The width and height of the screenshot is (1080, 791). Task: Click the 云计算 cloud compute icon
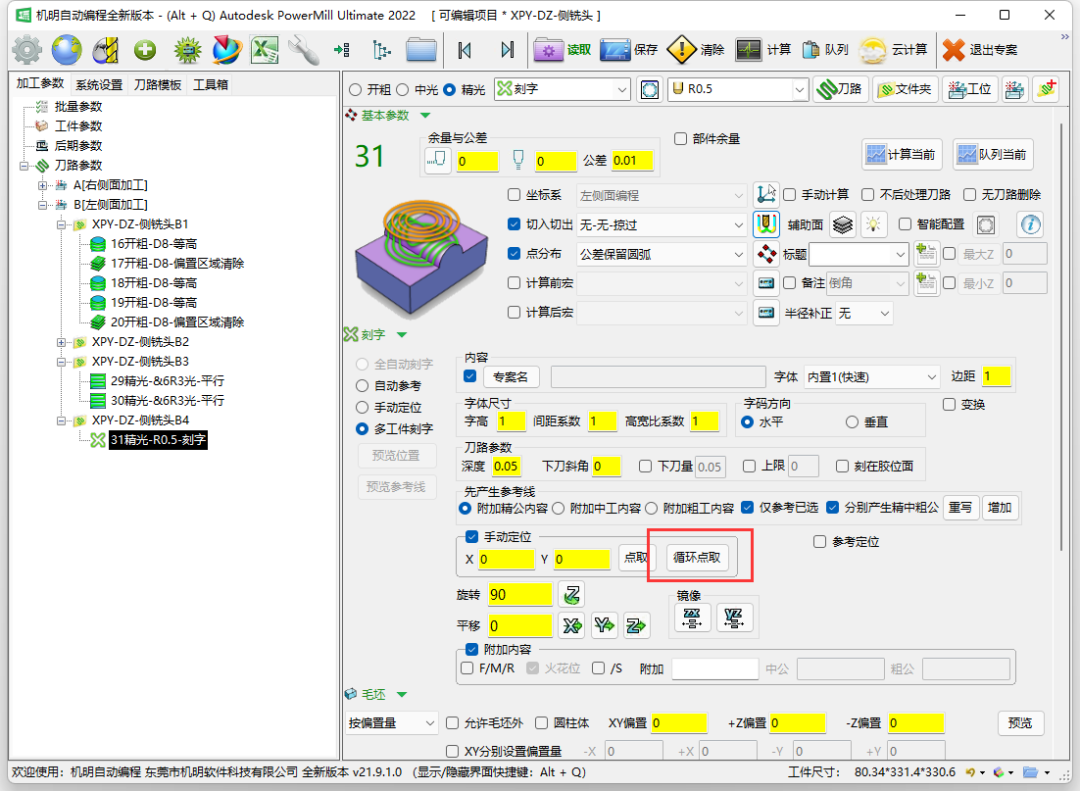873,49
